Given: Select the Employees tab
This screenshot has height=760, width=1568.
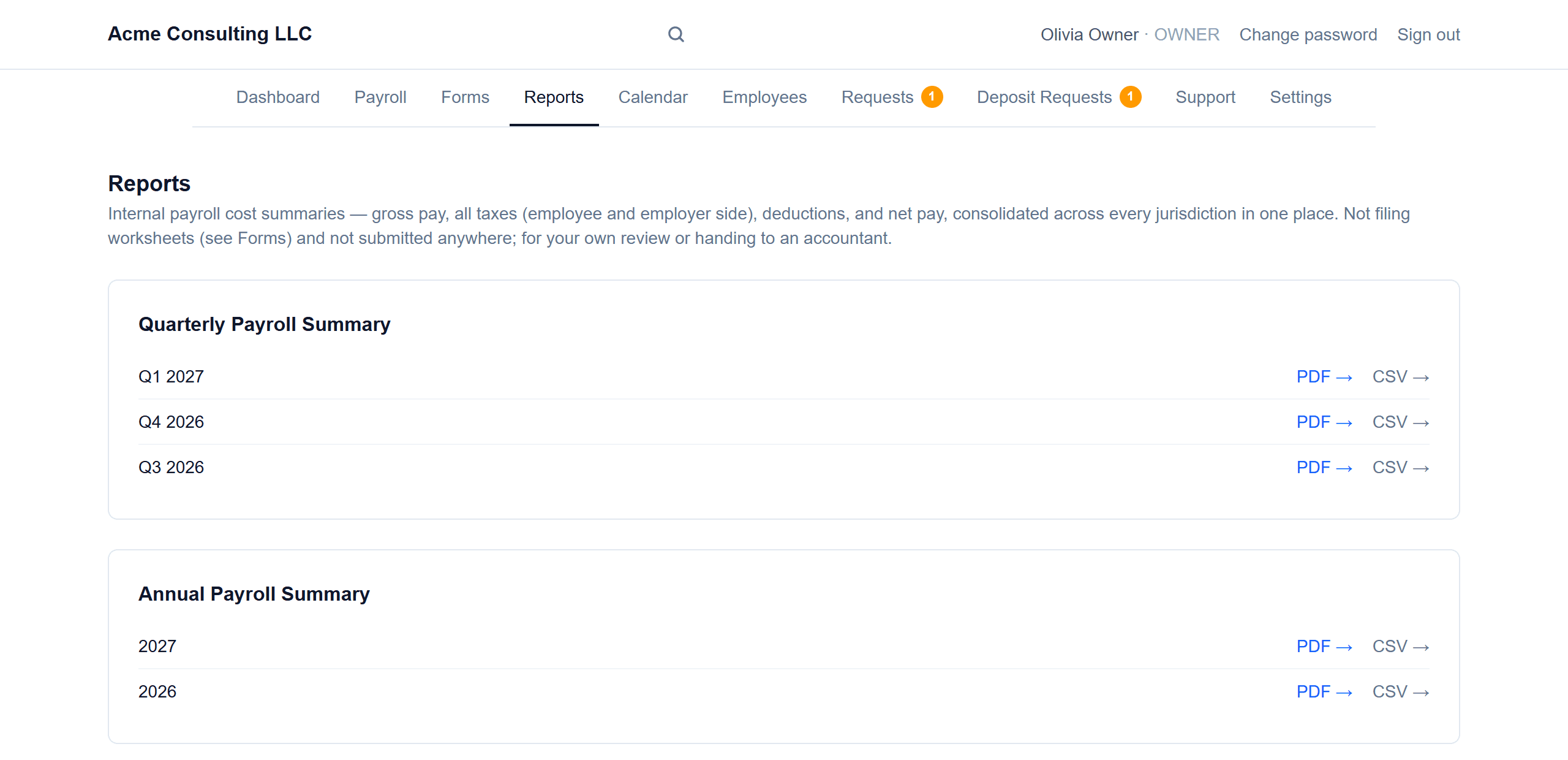Looking at the screenshot, I should point(764,97).
